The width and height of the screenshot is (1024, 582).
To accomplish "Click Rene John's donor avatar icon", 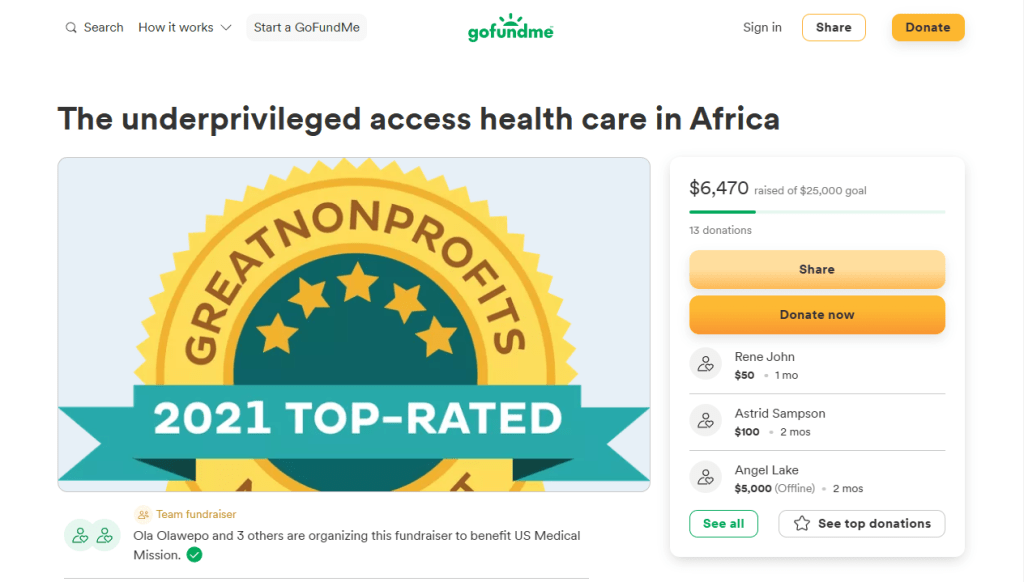I will 706,364.
